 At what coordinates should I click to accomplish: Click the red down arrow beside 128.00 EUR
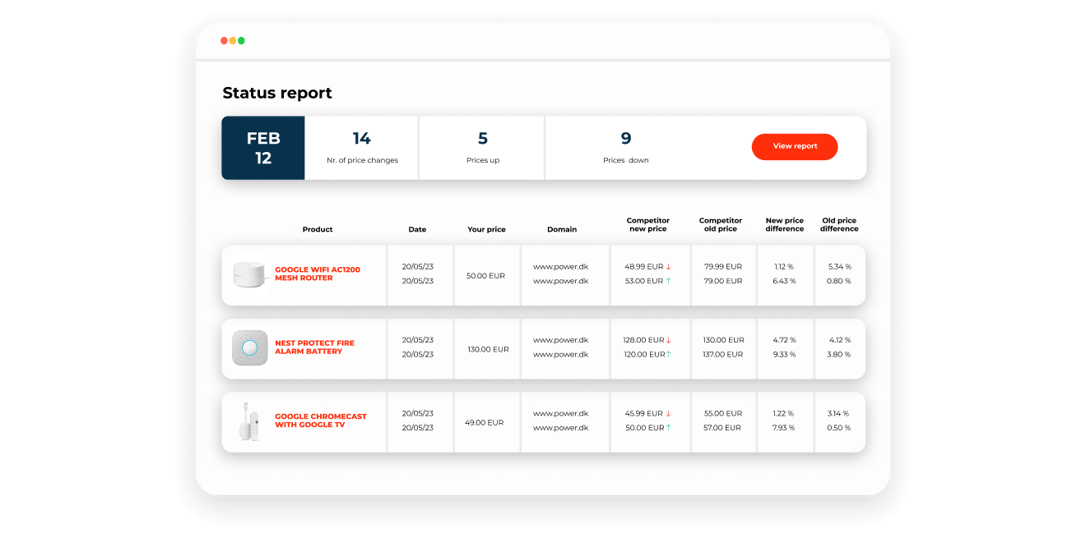pos(669,340)
